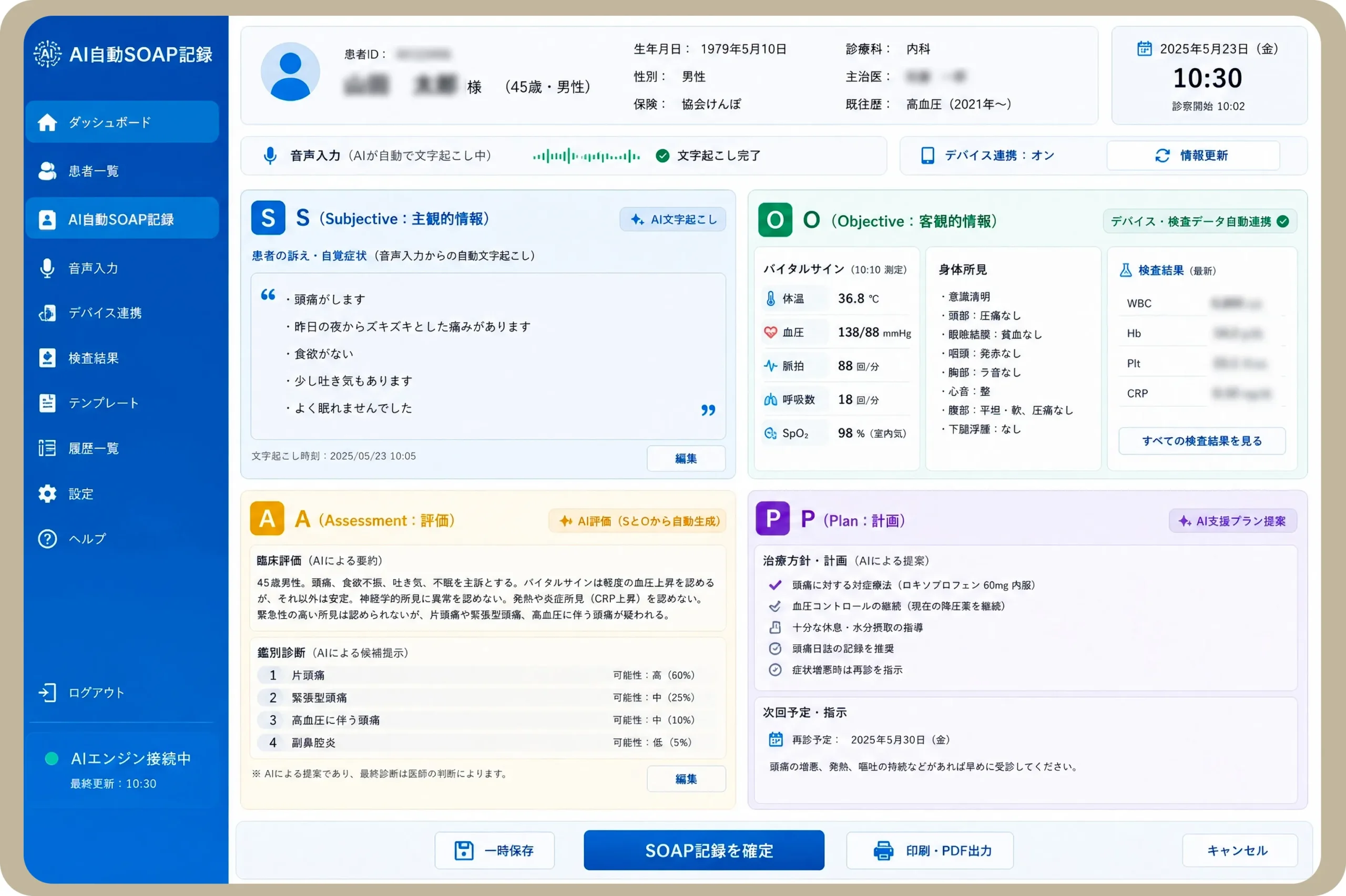
Task: Click the microphone icon beside 音声入力 banner
Action: point(270,156)
